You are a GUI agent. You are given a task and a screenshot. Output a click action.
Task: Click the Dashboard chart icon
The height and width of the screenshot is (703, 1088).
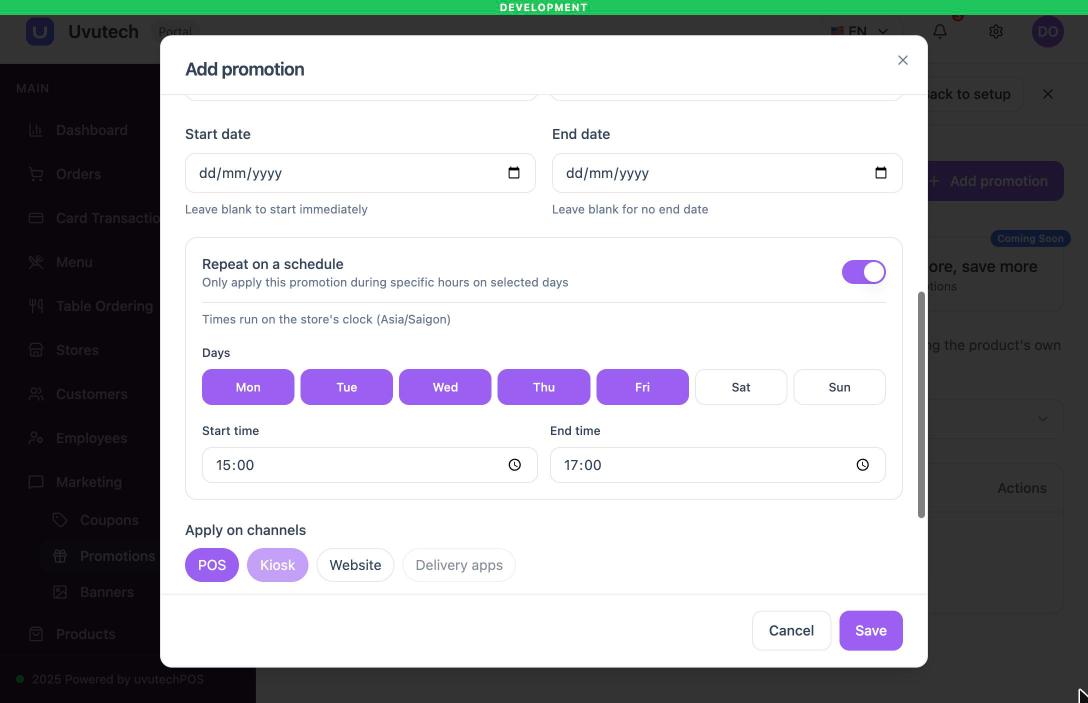pyautogui.click(x=36, y=130)
